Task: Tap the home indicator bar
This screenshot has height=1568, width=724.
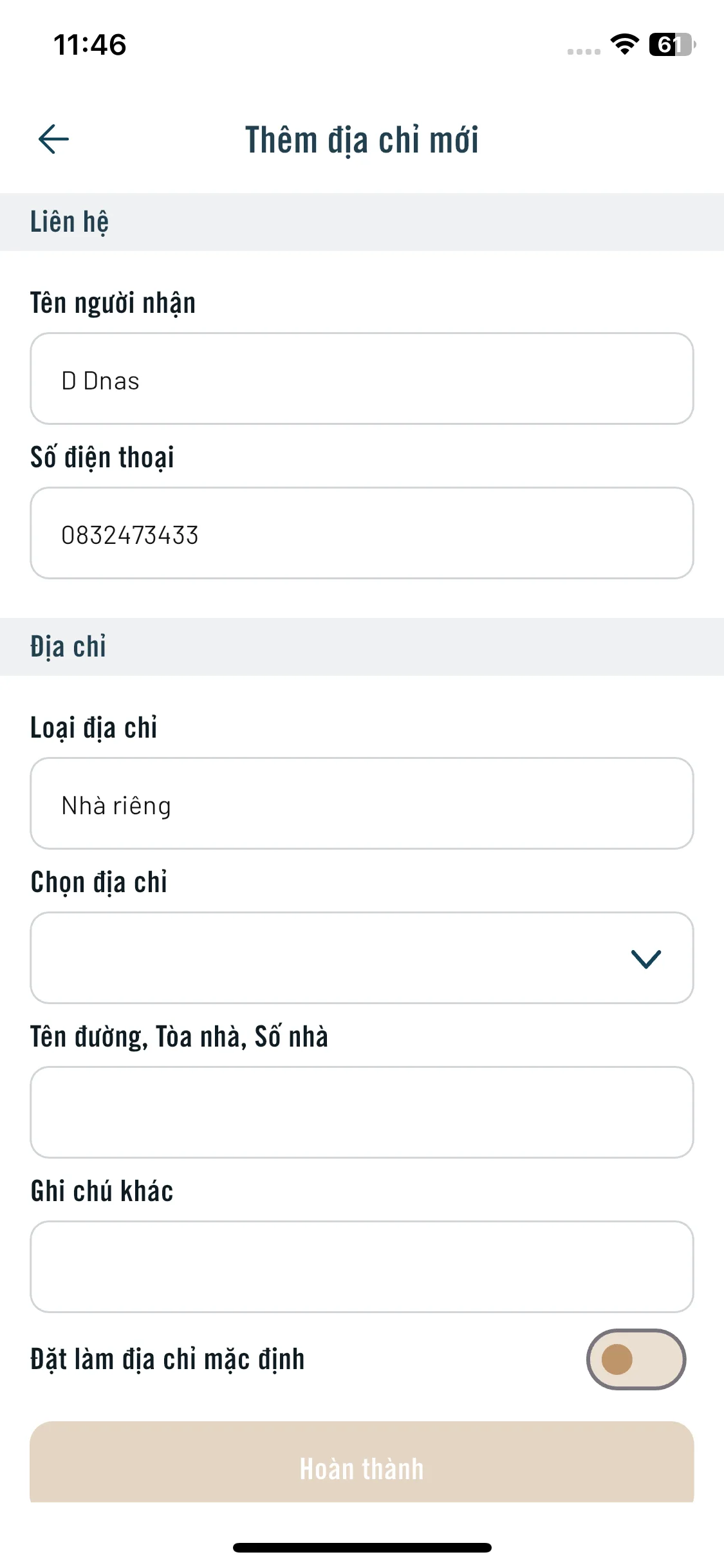Action: pos(362,1547)
